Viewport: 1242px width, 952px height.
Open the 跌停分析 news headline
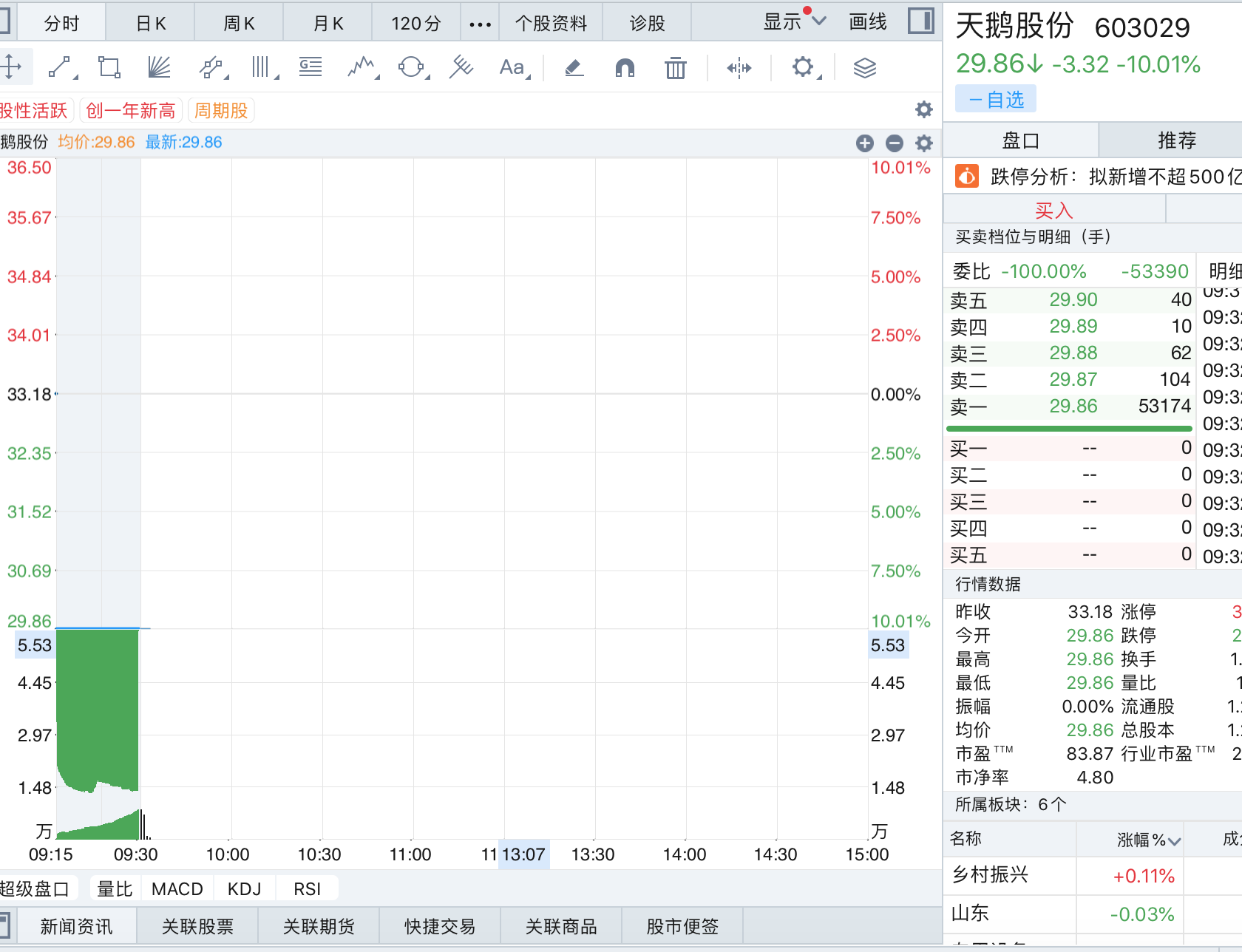coord(1116,177)
